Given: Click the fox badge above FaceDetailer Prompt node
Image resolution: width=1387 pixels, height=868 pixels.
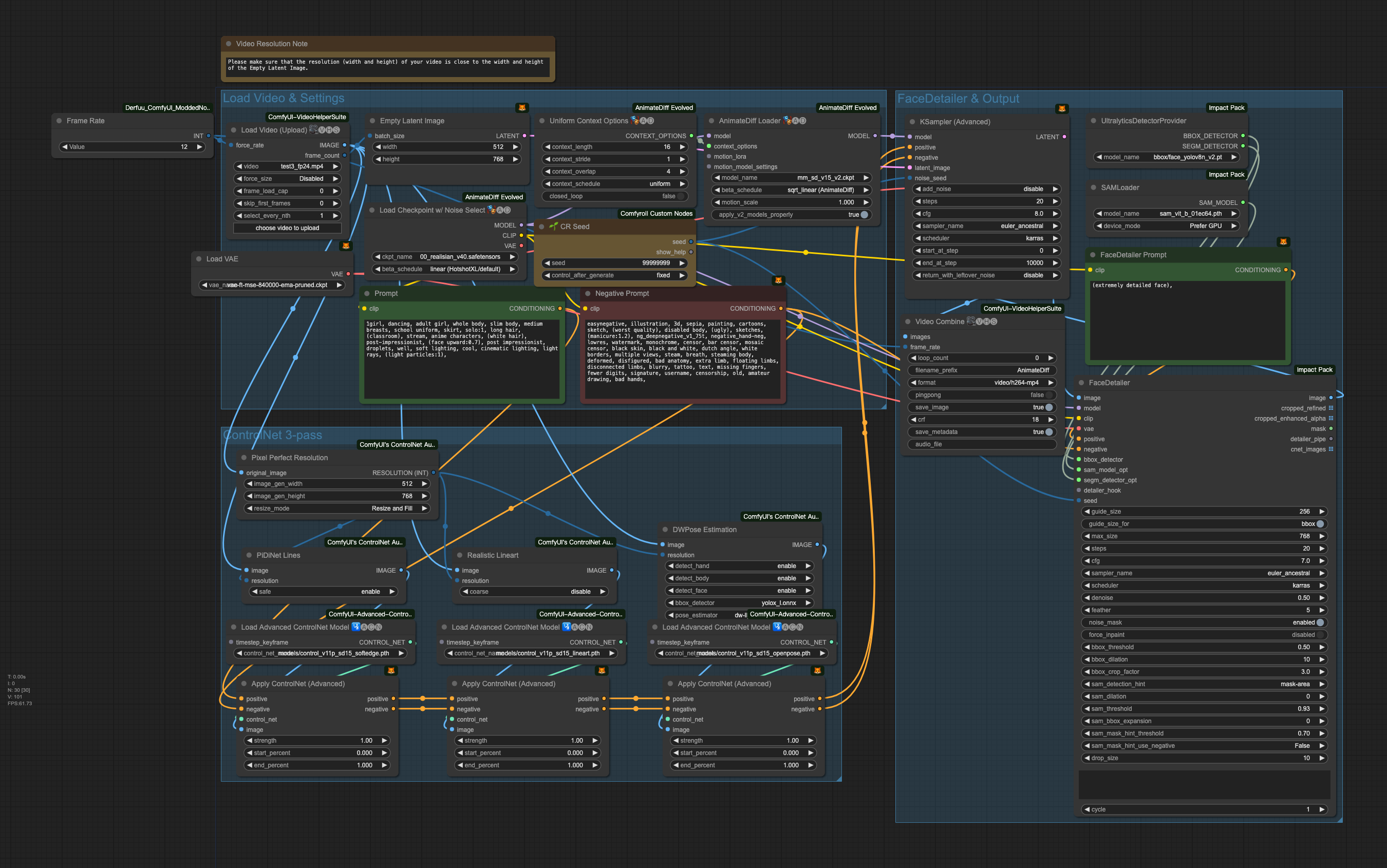Looking at the screenshot, I should (1283, 242).
